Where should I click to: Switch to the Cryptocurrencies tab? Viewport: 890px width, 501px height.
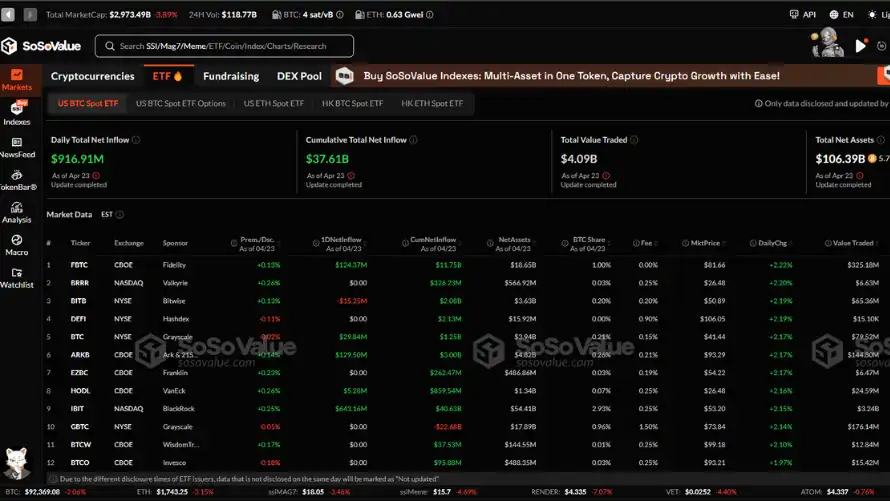click(x=93, y=76)
